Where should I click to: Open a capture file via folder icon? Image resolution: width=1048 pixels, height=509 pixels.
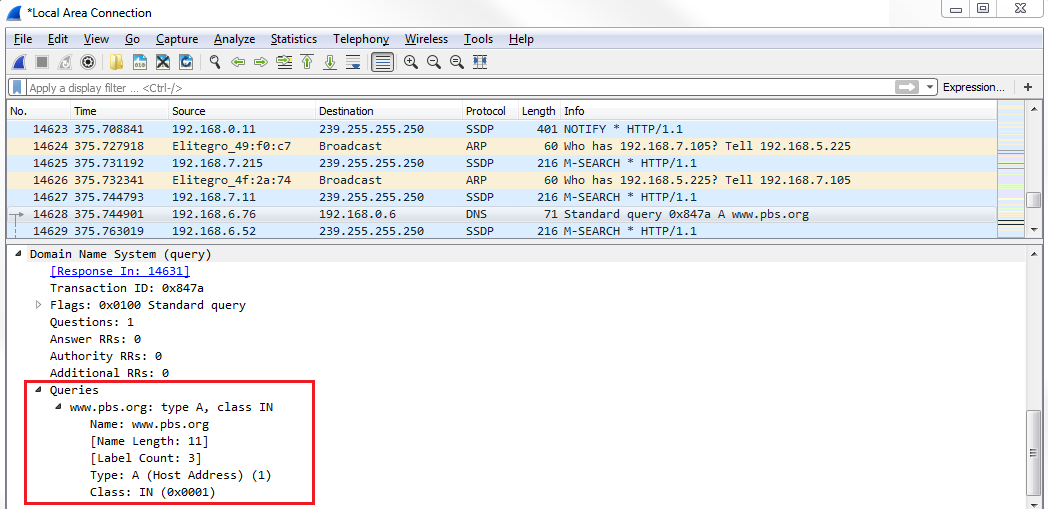(x=116, y=62)
